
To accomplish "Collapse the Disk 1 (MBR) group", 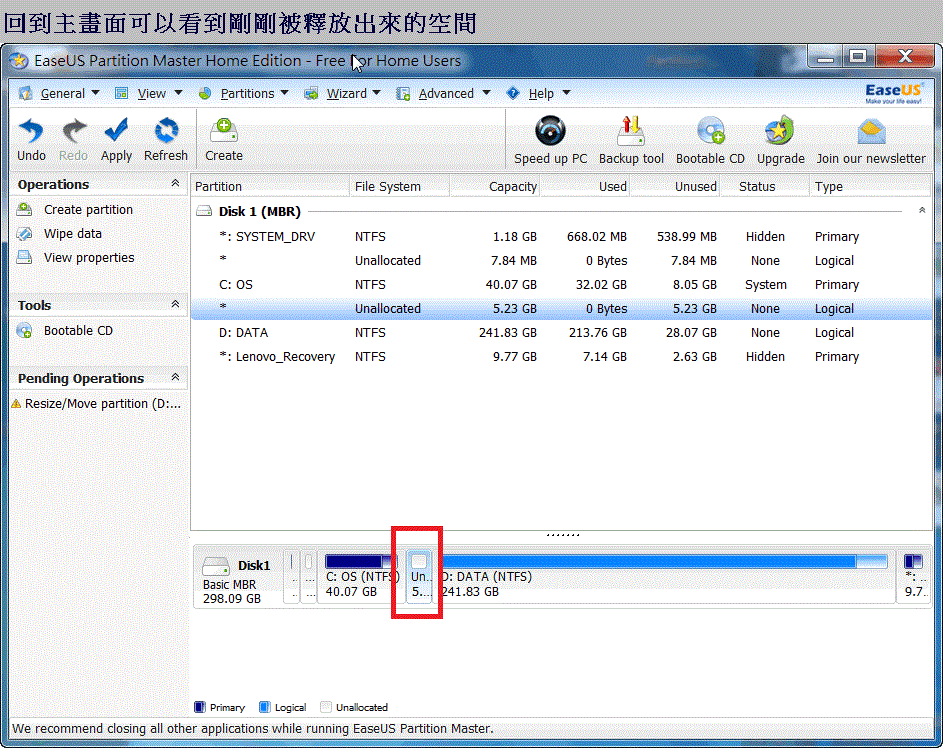I will (922, 210).
